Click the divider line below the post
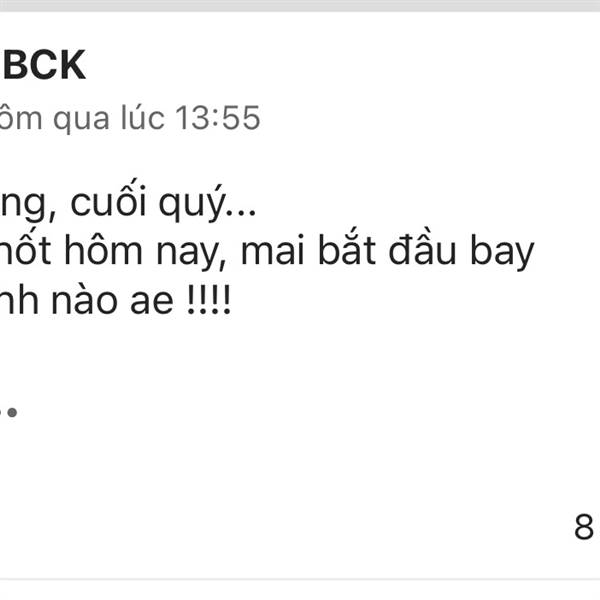Viewport: 600px width, 600px height. pyautogui.click(x=300, y=579)
